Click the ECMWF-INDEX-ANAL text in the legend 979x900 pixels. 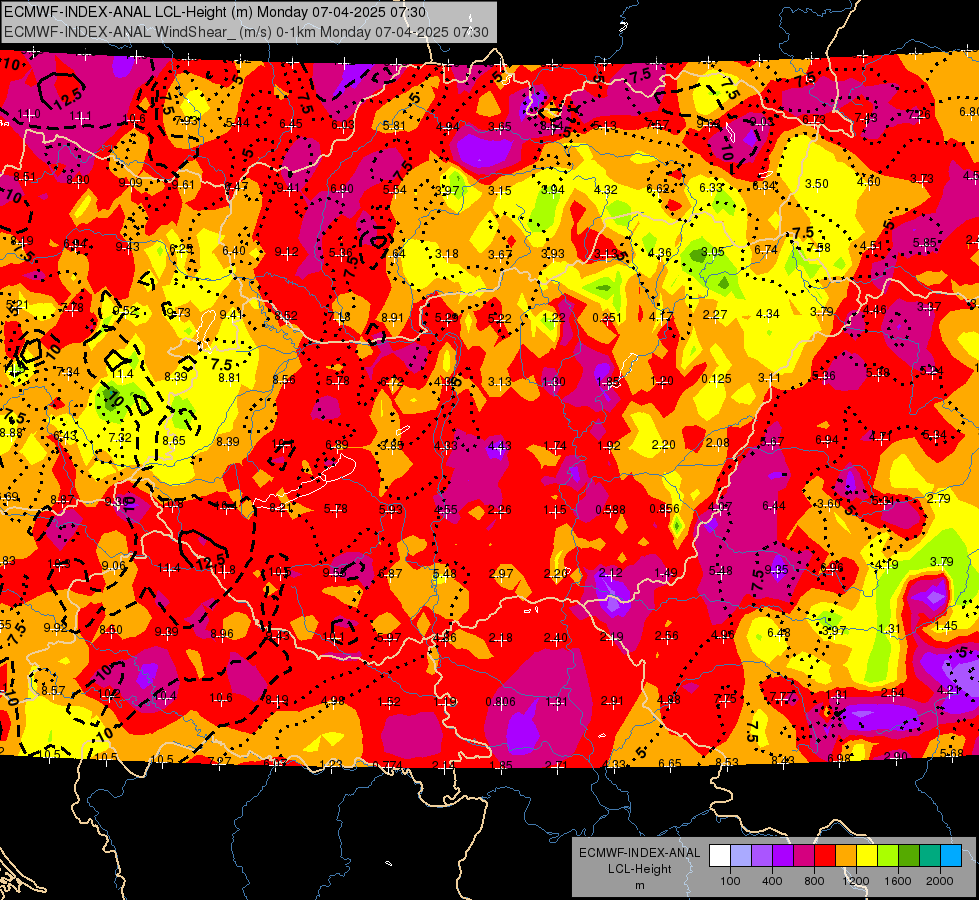point(639,853)
